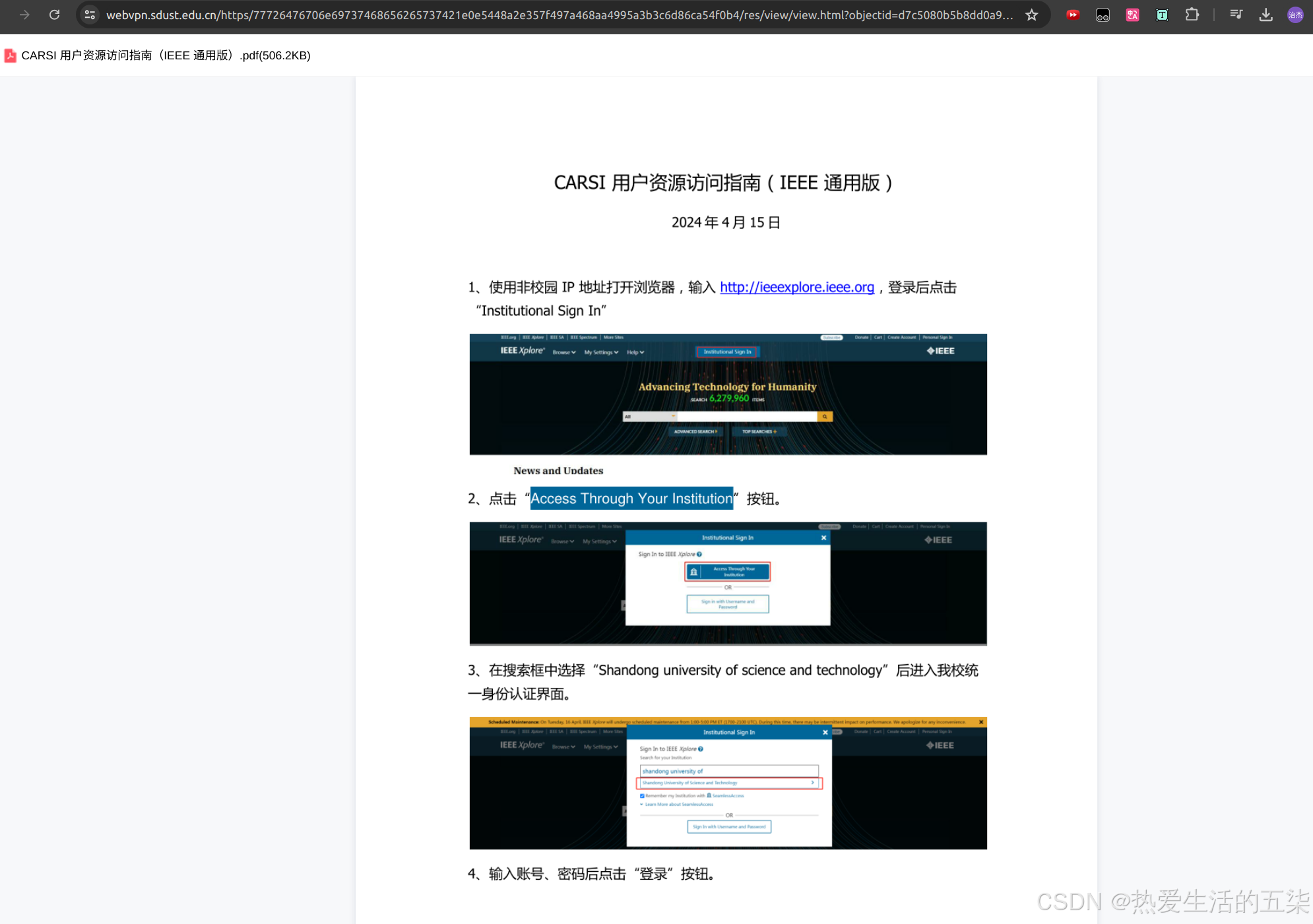The height and width of the screenshot is (924, 1313).
Task: Click the pink translate extension icon
Action: pos(1132,15)
